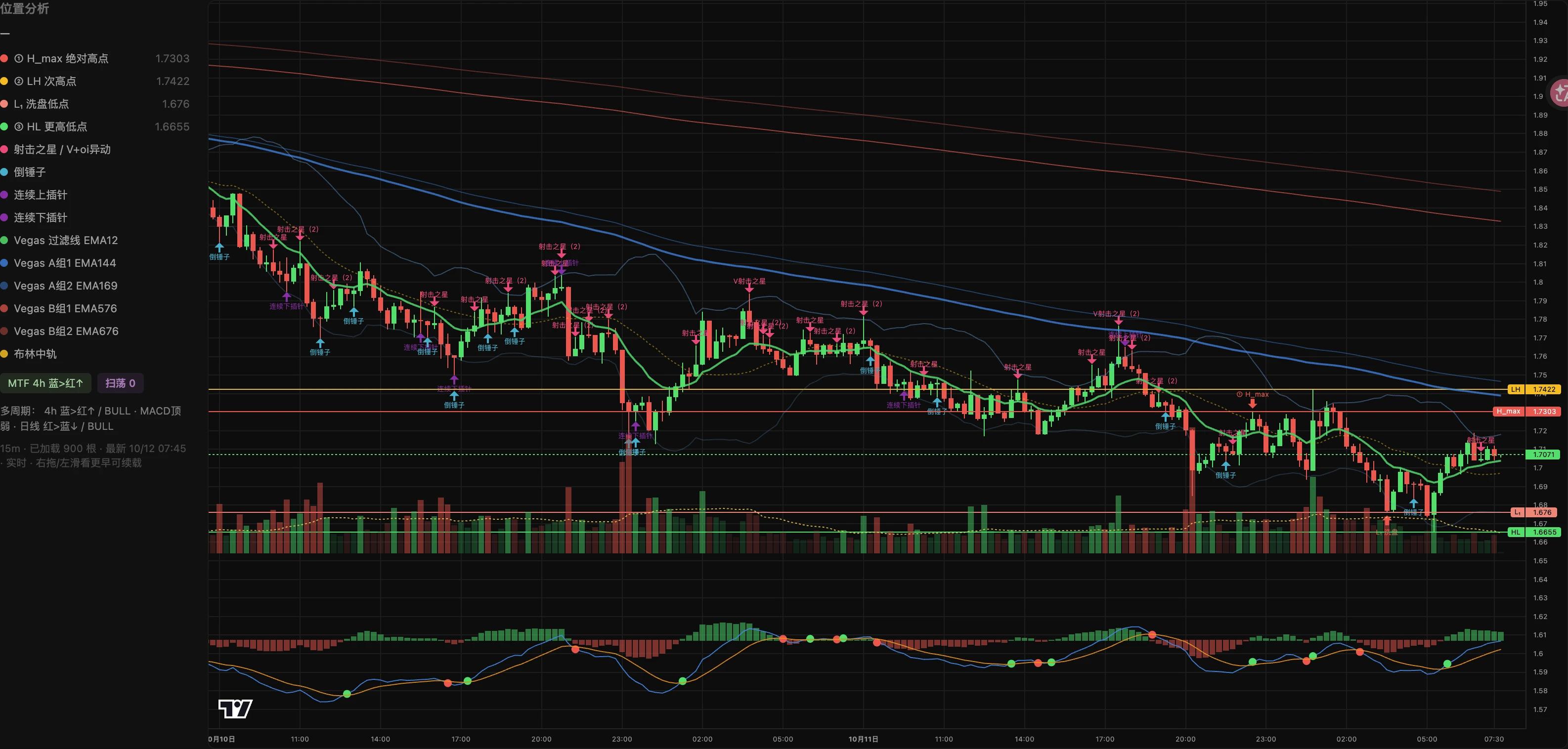Collapse the 位置分析 panel dash
Viewport: 1568px width, 749px height.
(5, 33)
